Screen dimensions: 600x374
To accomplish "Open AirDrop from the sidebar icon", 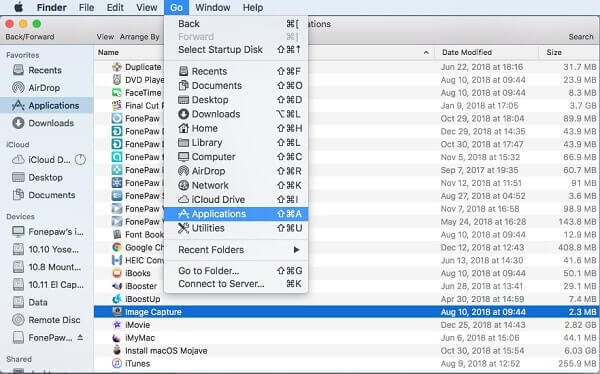I will (18, 88).
